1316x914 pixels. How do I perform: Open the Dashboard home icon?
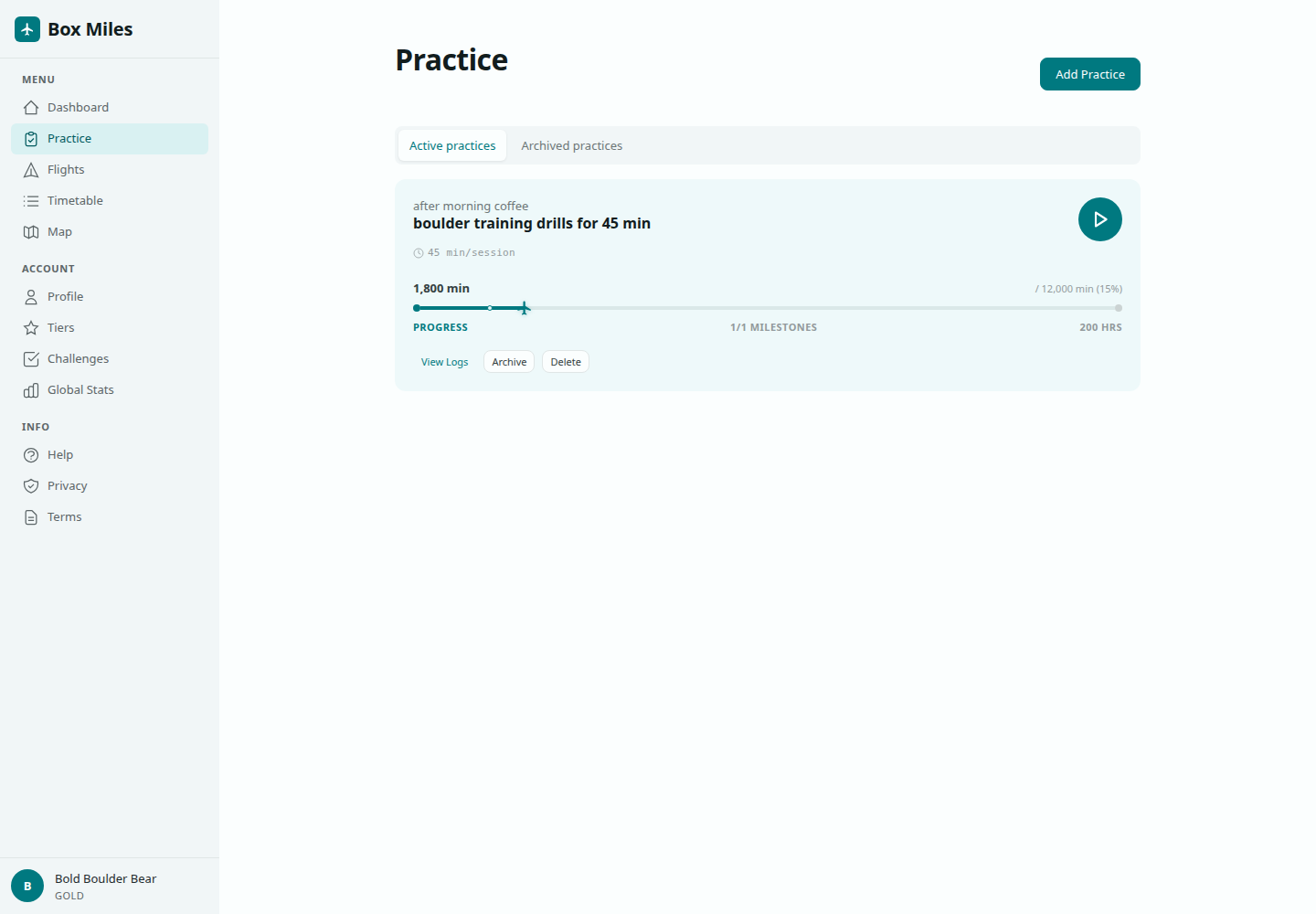(31, 108)
